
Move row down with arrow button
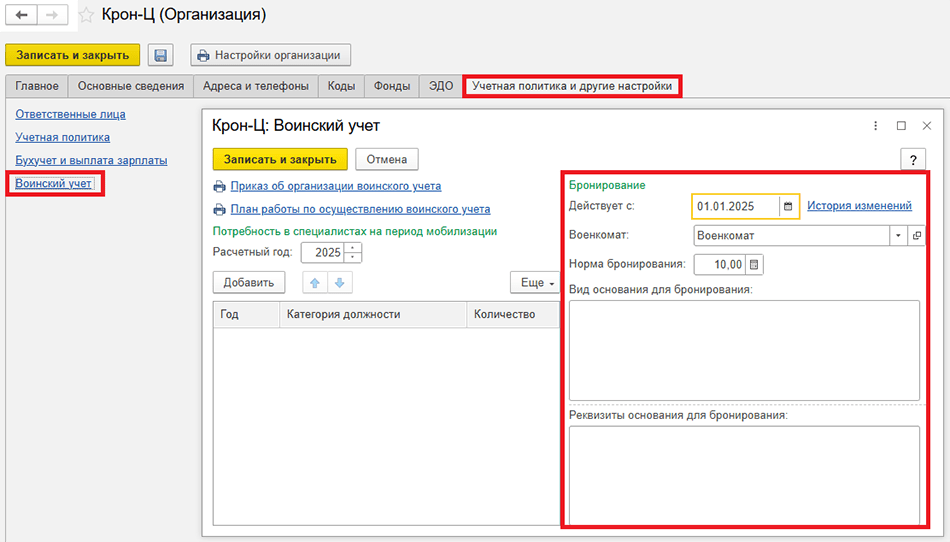pyautogui.click(x=340, y=282)
